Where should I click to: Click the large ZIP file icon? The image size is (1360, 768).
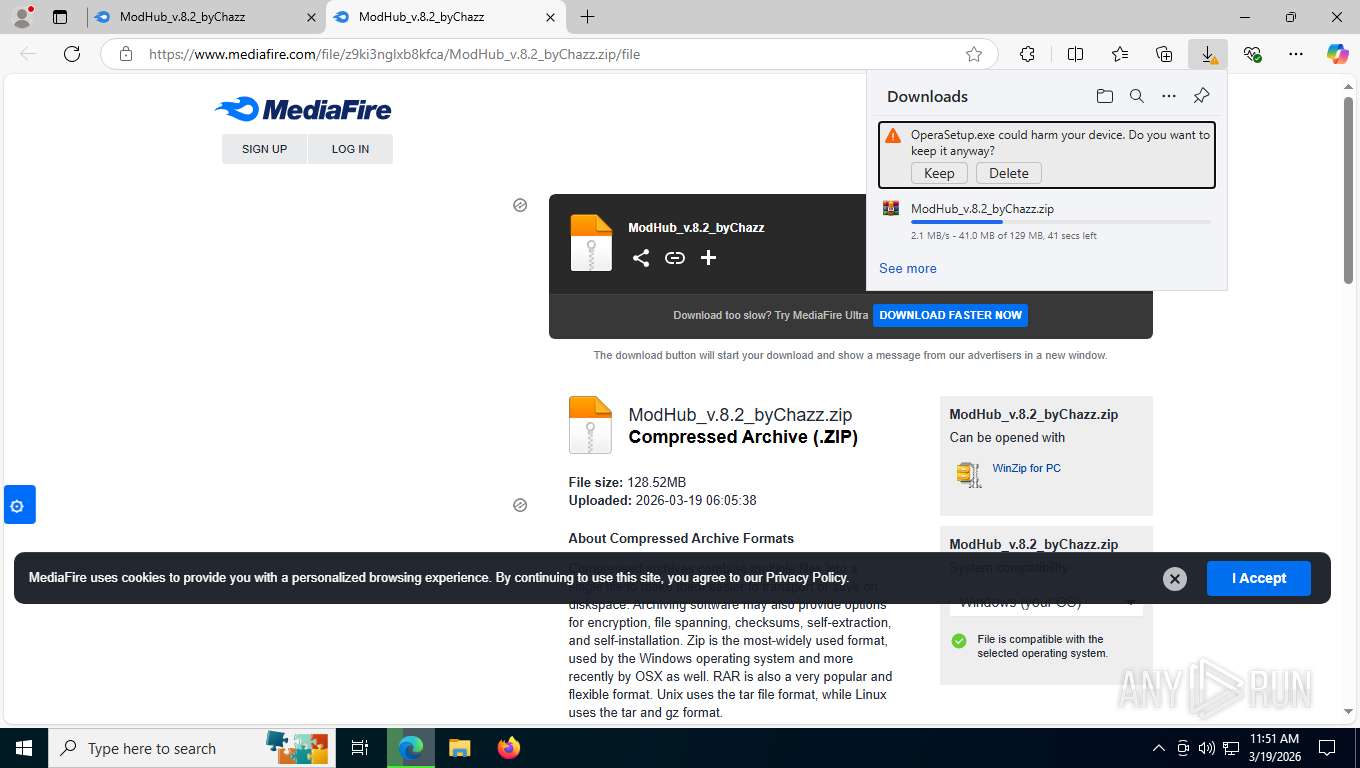[x=590, y=425]
